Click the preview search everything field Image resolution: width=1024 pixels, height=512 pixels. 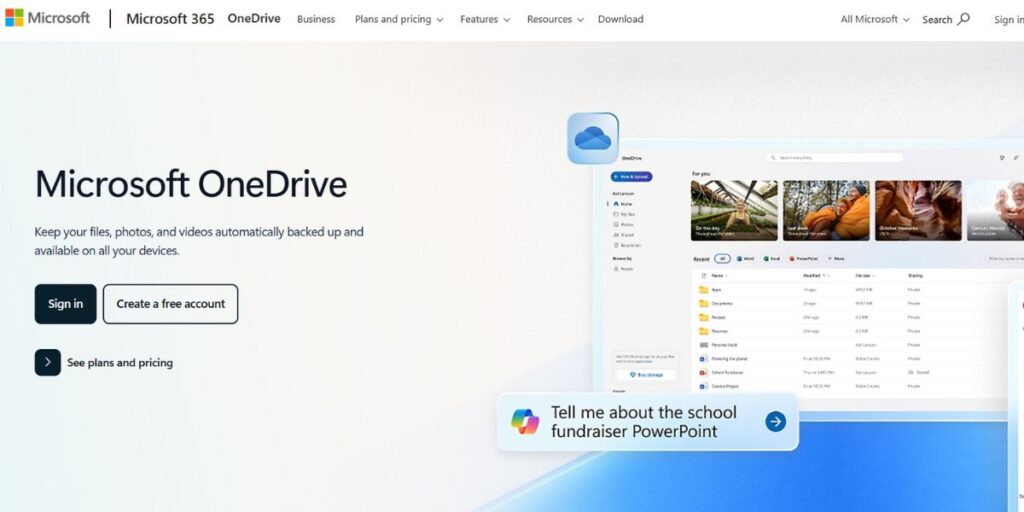835,158
